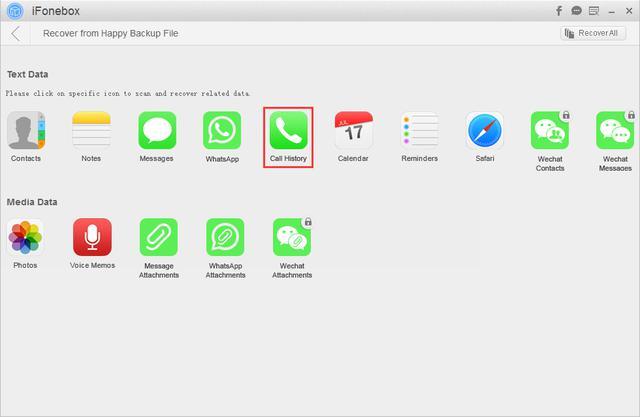
Task: Scan Safari data via compass icon
Action: [x=485, y=130]
